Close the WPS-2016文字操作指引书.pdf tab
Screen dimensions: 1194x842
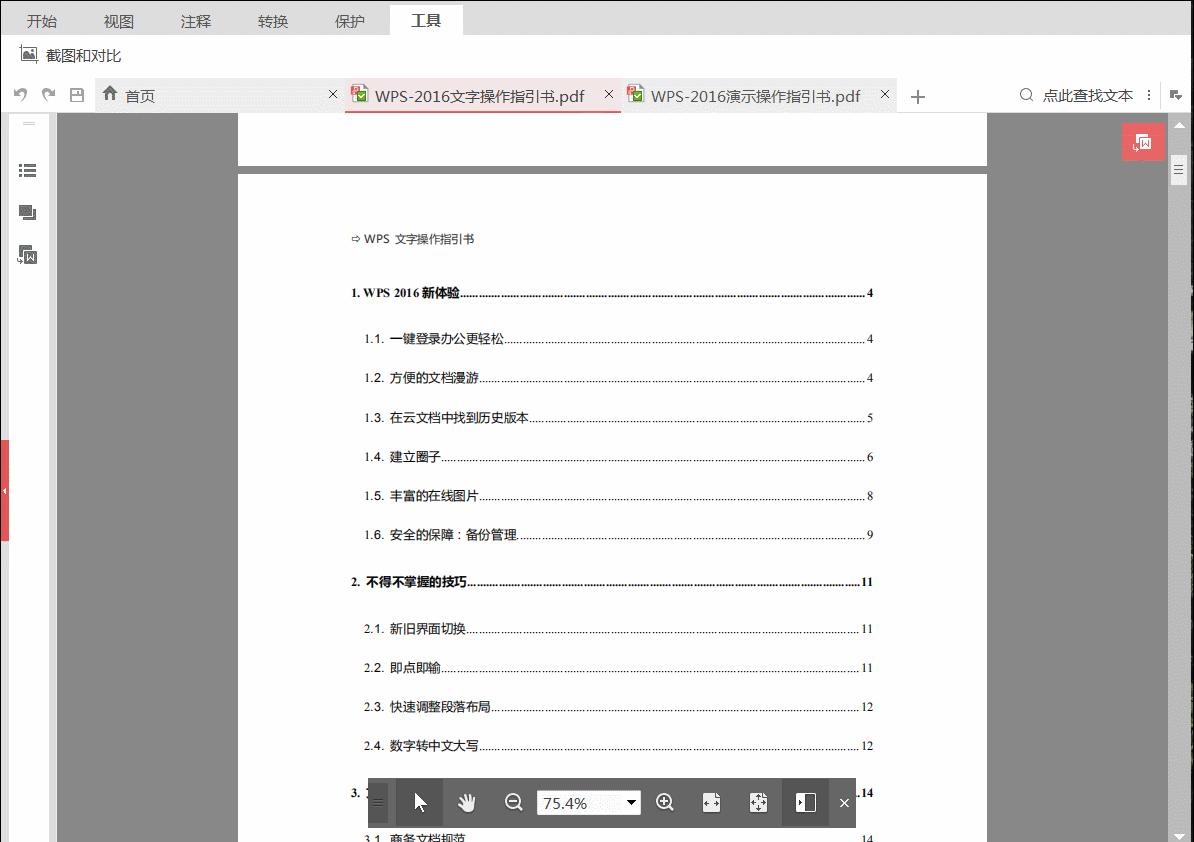point(608,94)
